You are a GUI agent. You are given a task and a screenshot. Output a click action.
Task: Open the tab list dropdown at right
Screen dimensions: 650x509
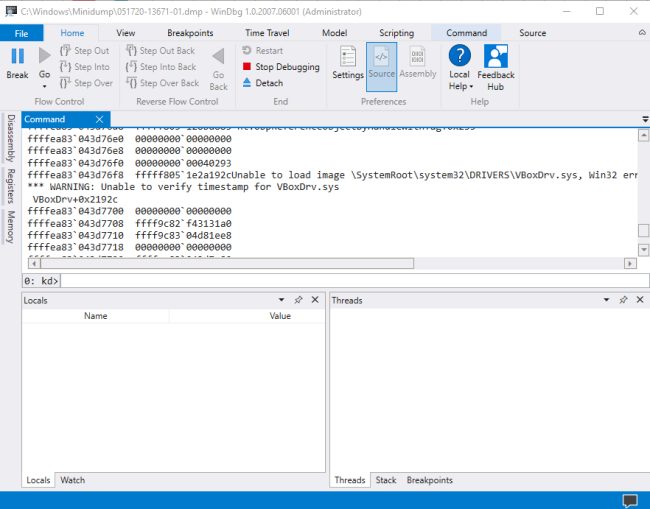tap(645, 119)
